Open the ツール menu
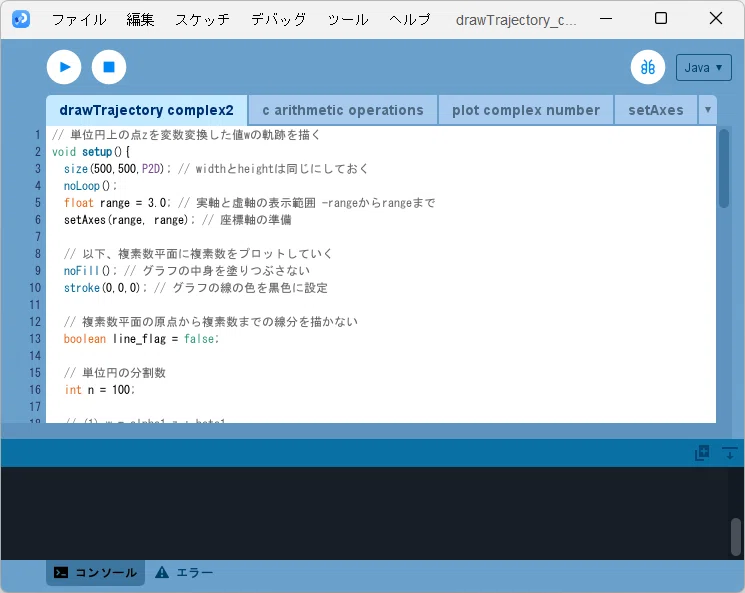 (x=348, y=19)
